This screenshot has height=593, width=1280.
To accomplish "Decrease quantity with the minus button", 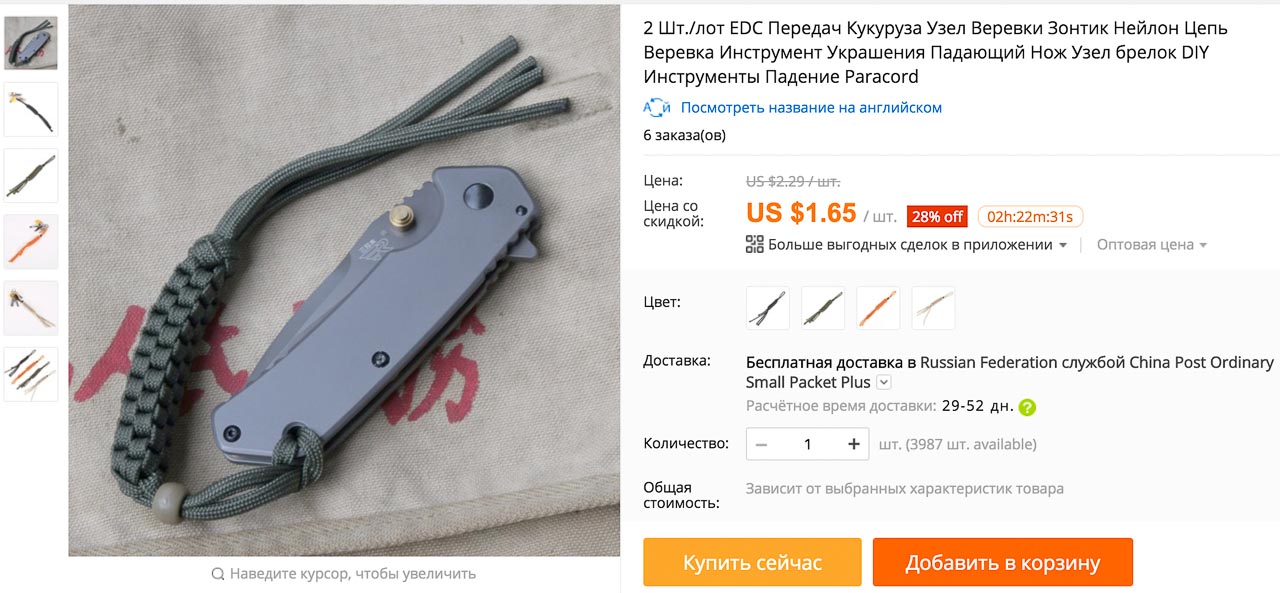I will [762, 444].
